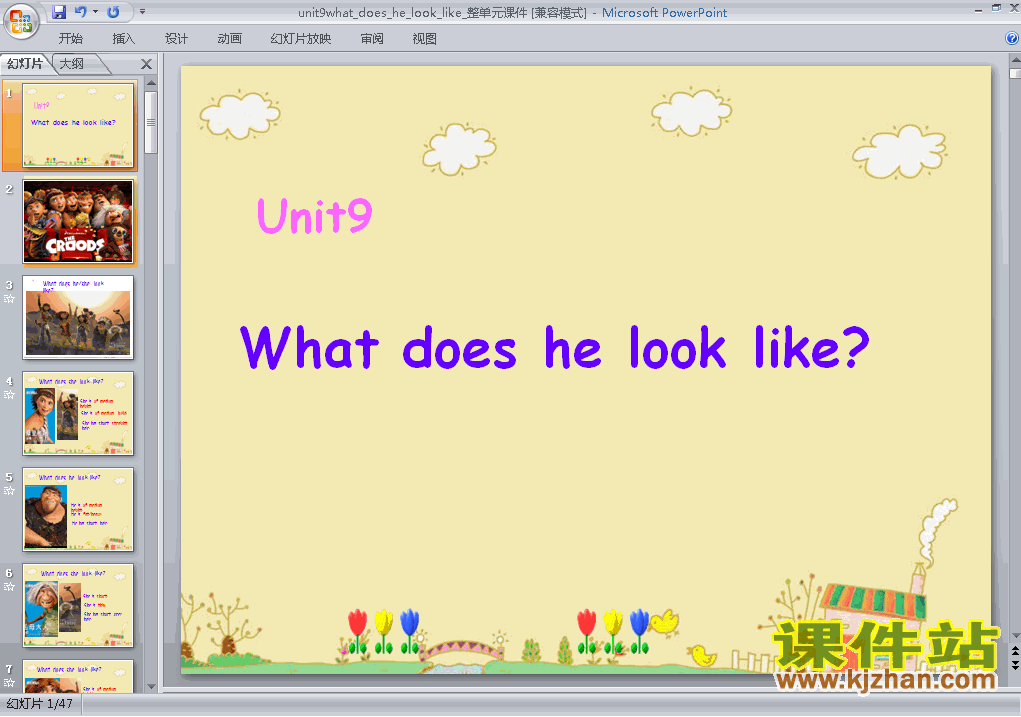Open the 审阅 ribbon tab
The width and height of the screenshot is (1021, 717).
tap(372, 38)
